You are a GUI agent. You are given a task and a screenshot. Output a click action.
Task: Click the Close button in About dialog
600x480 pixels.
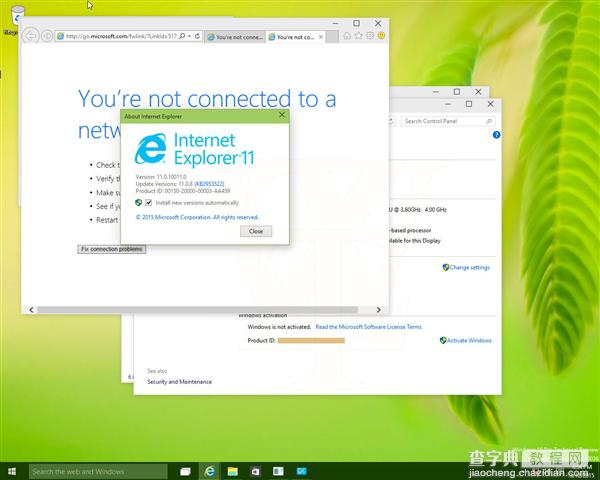[256, 231]
